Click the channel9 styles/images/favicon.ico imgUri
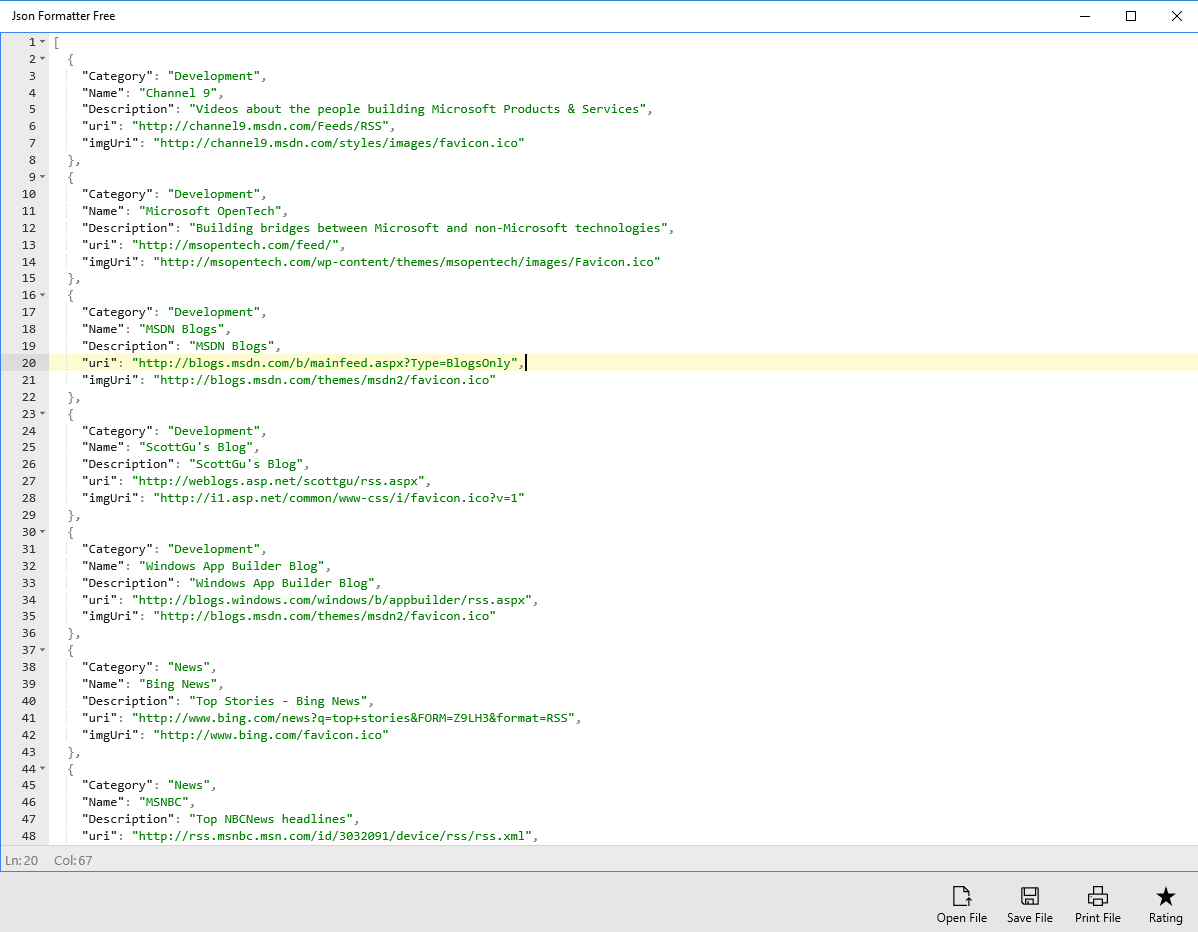 point(338,143)
